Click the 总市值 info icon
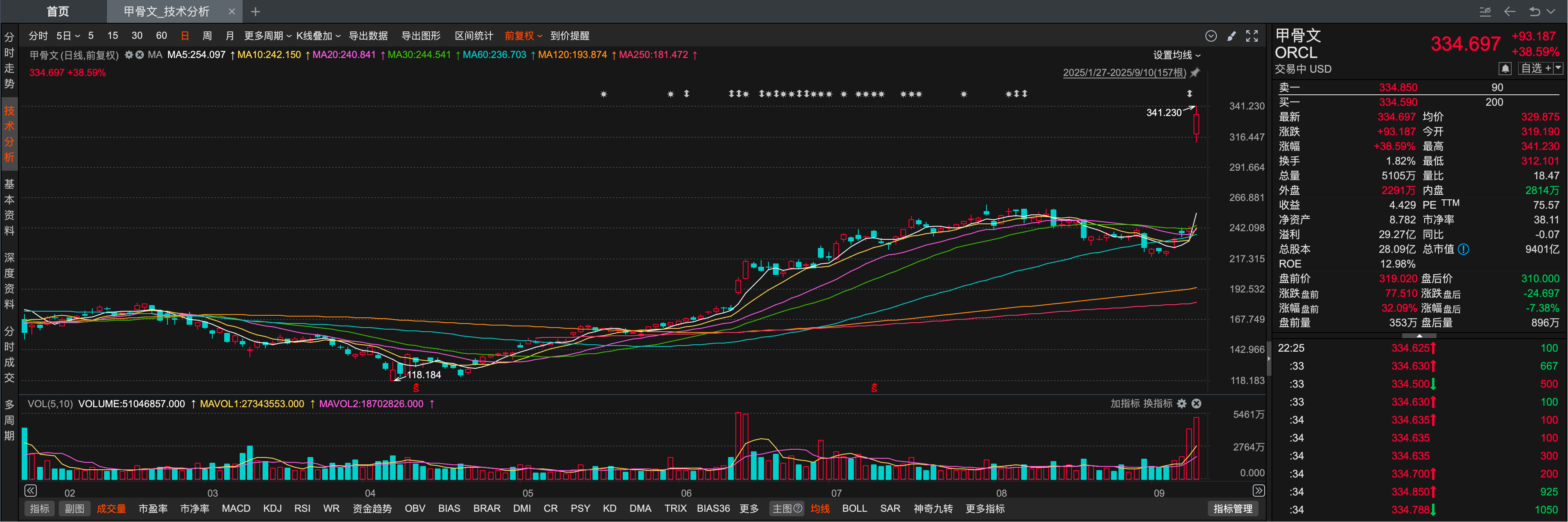 [x=1463, y=248]
